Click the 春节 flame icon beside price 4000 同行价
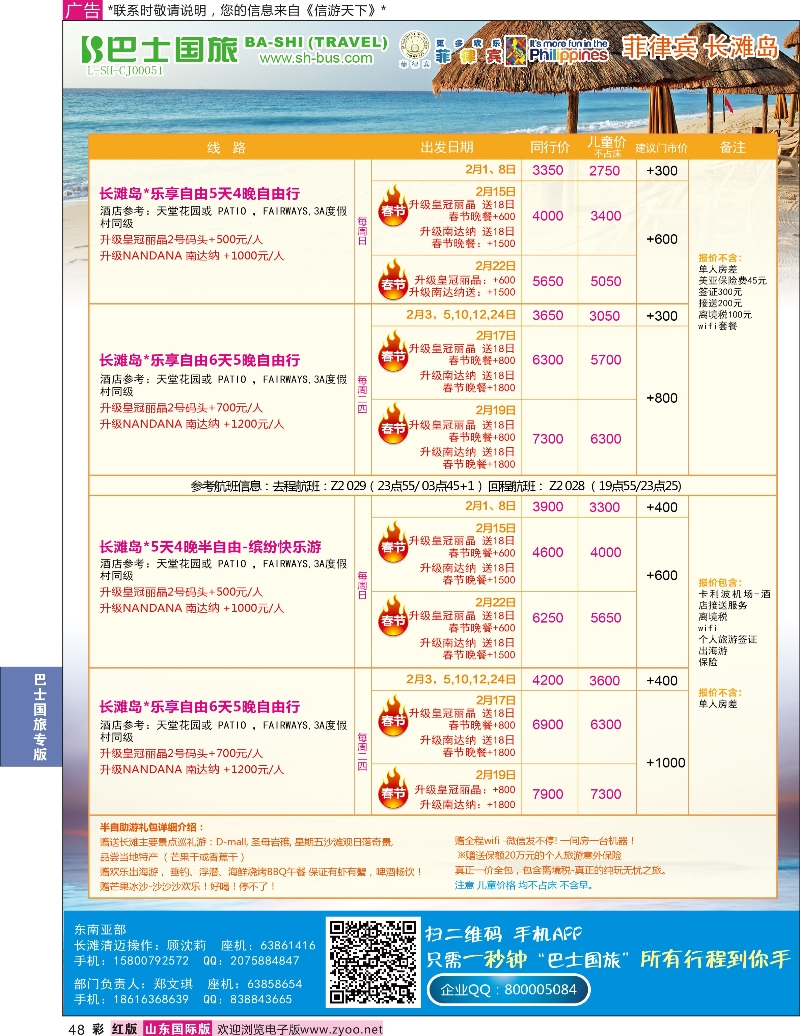 click(393, 206)
